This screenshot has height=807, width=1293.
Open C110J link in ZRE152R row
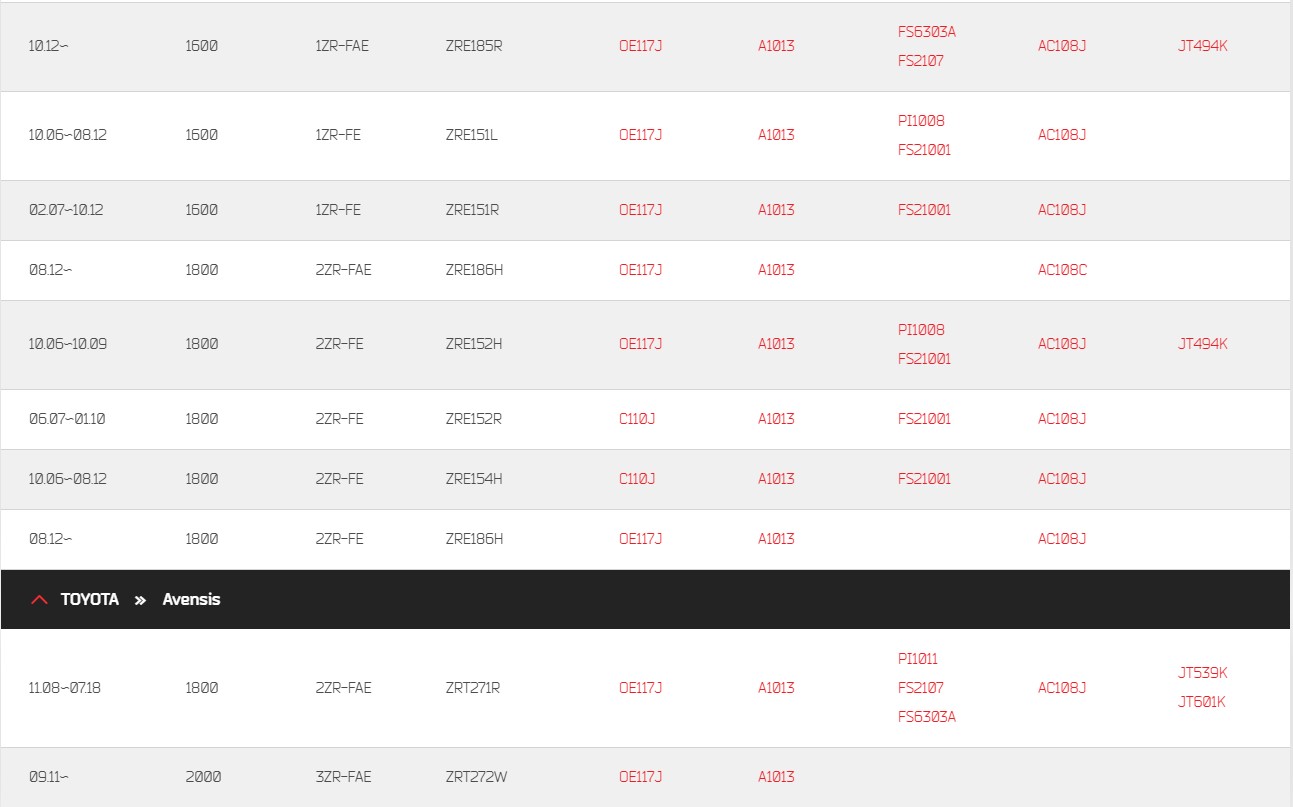[637, 419]
